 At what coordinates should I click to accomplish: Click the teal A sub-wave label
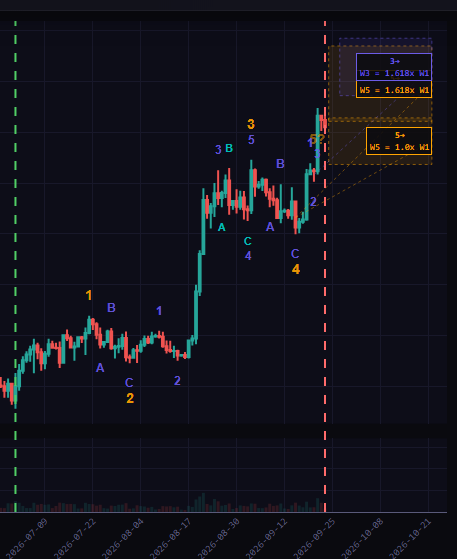tap(222, 227)
